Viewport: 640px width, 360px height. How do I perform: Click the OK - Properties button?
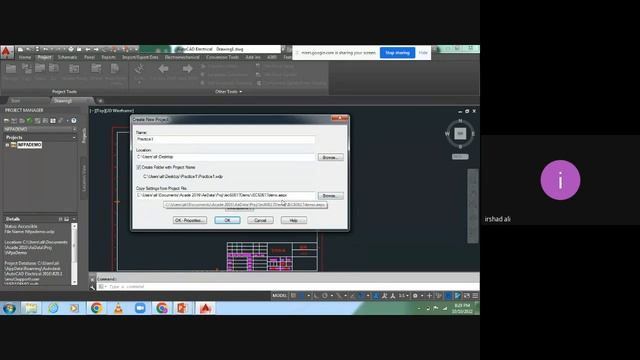click(x=190, y=220)
